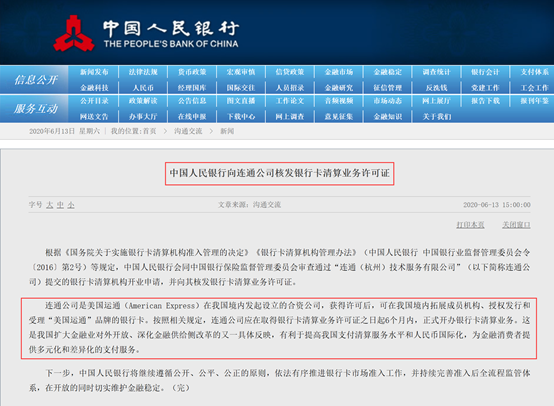Visit the 办事大厅 page

coord(143,117)
